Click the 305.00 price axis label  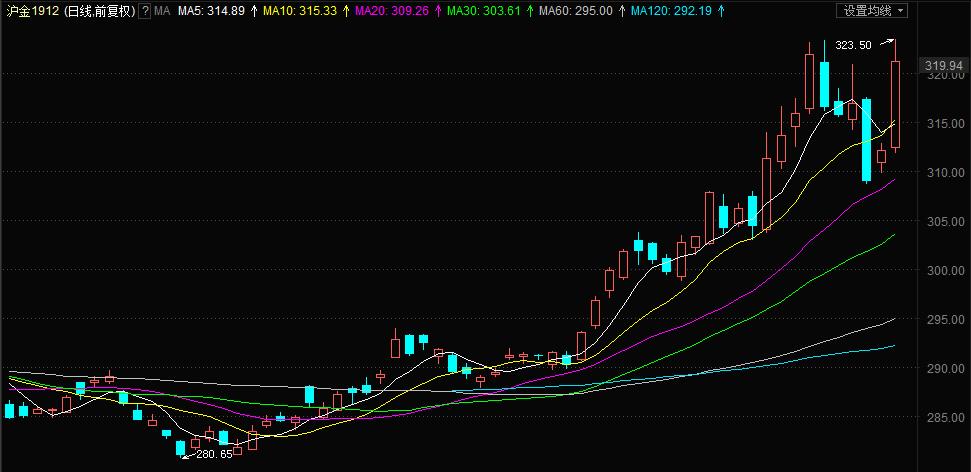point(946,221)
